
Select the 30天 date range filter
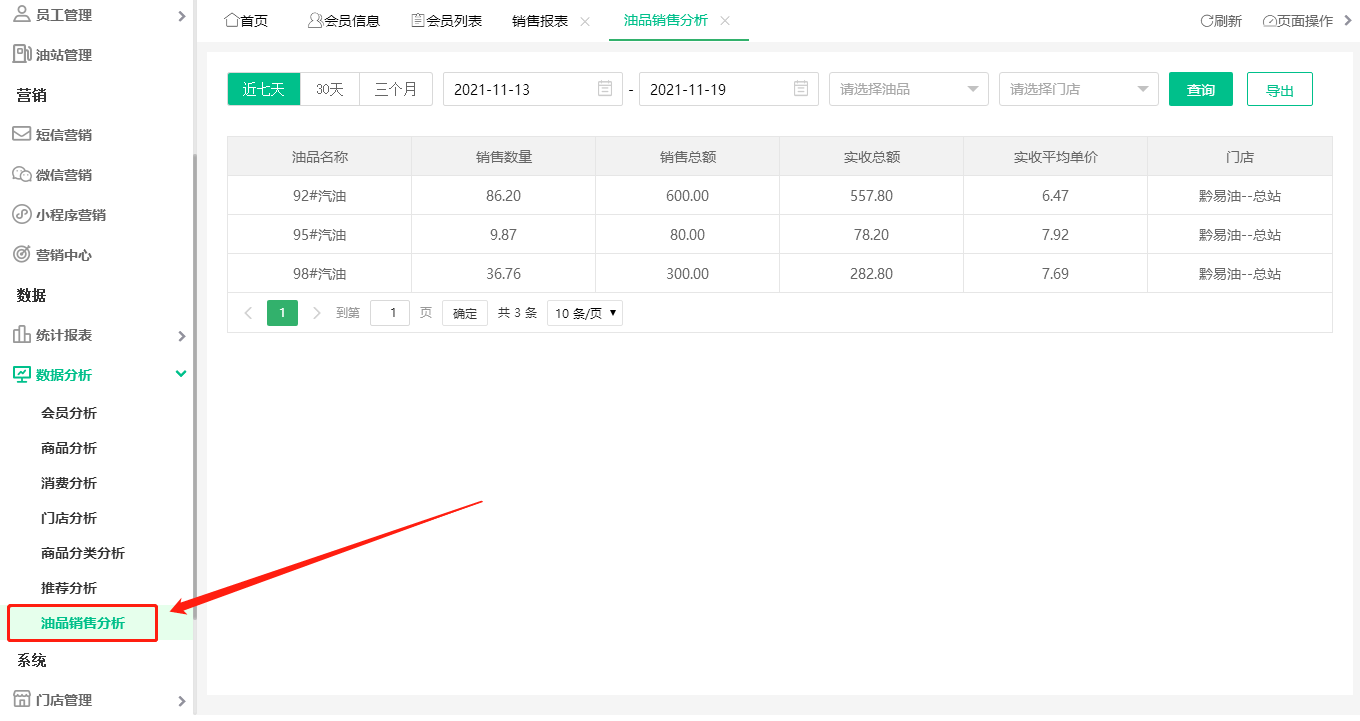click(329, 89)
